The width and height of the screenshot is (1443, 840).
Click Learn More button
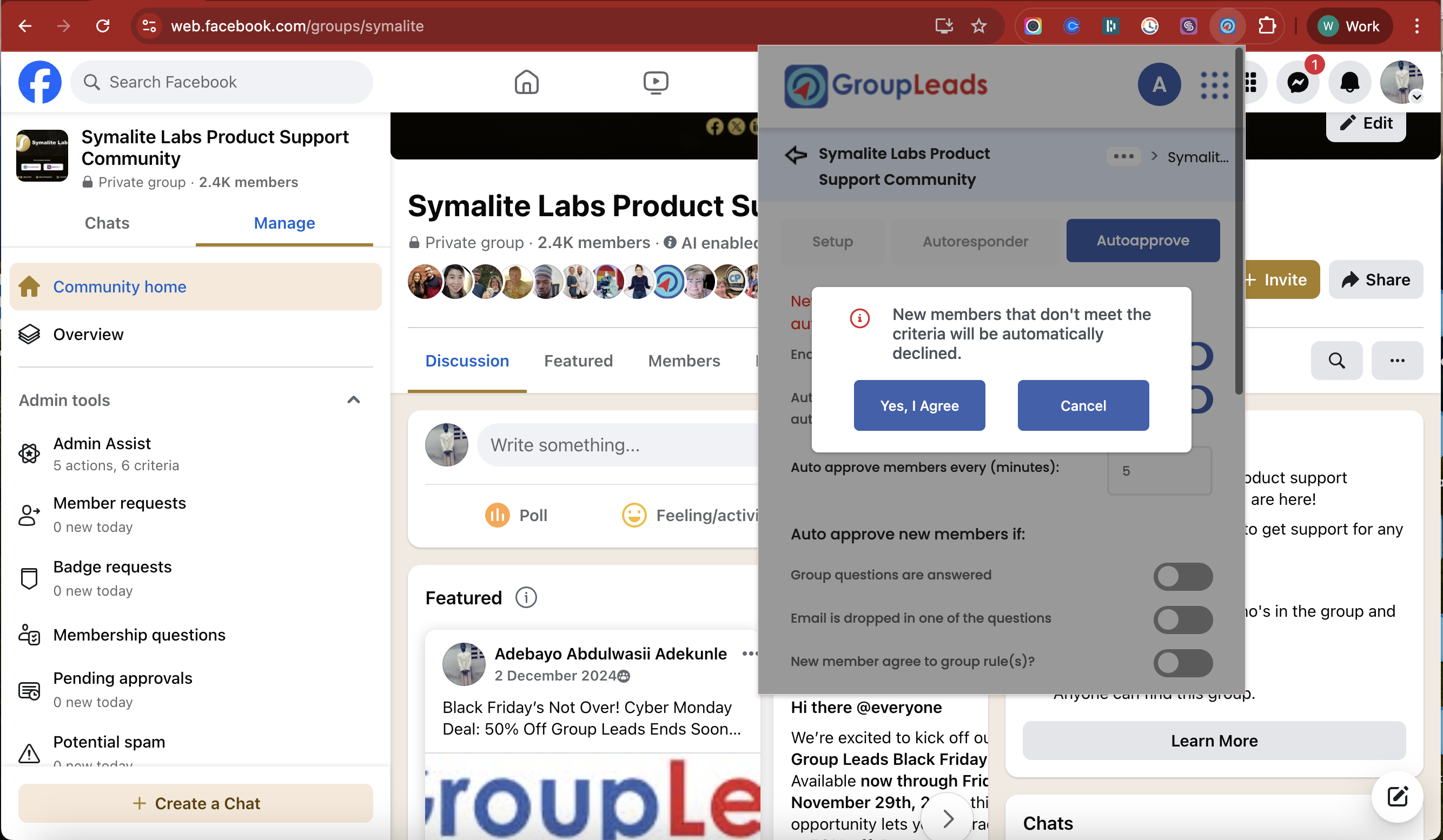[x=1213, y=740]
